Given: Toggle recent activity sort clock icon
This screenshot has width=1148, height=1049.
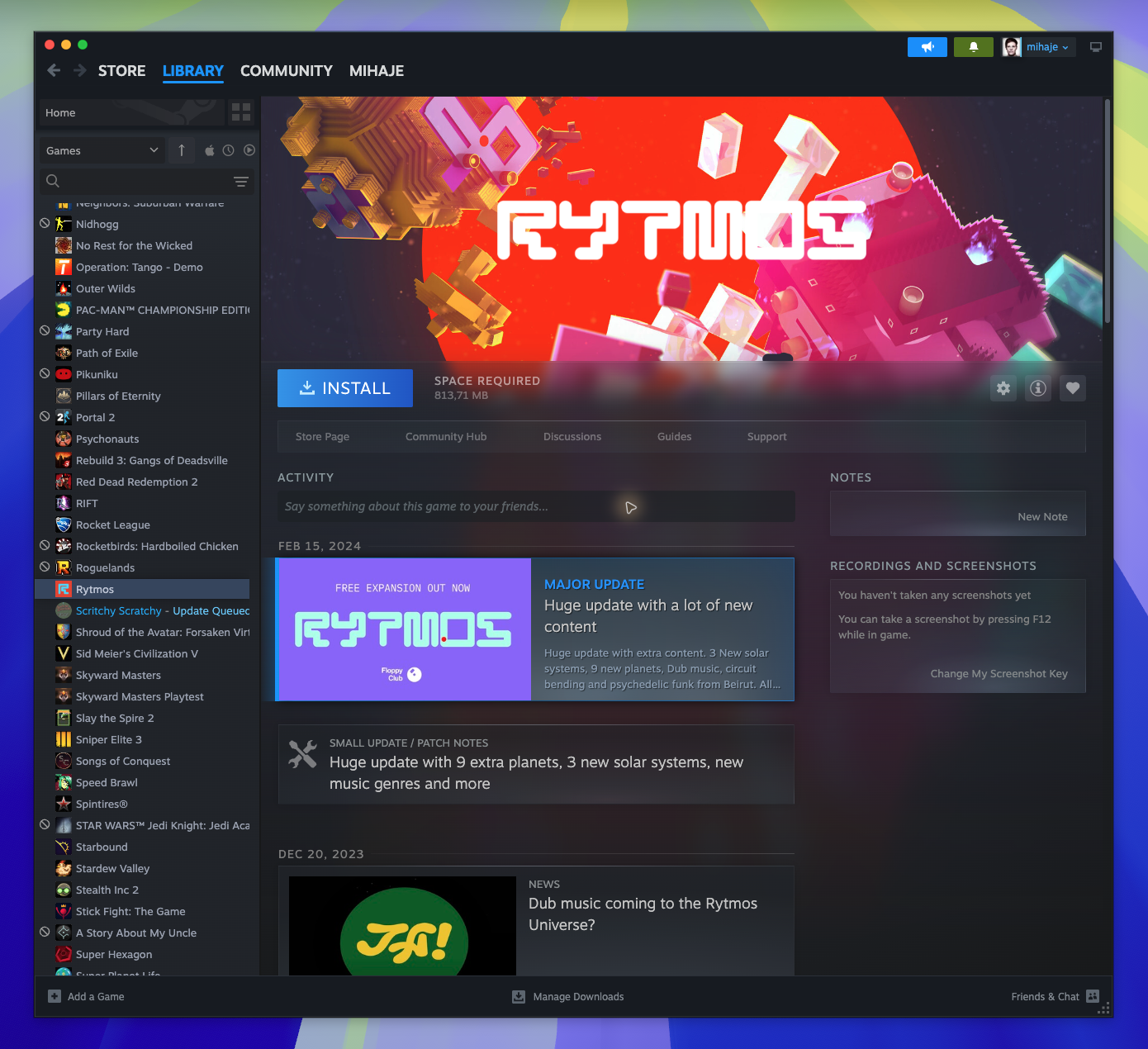Looking at the screenshot, I should click(228, 150).
